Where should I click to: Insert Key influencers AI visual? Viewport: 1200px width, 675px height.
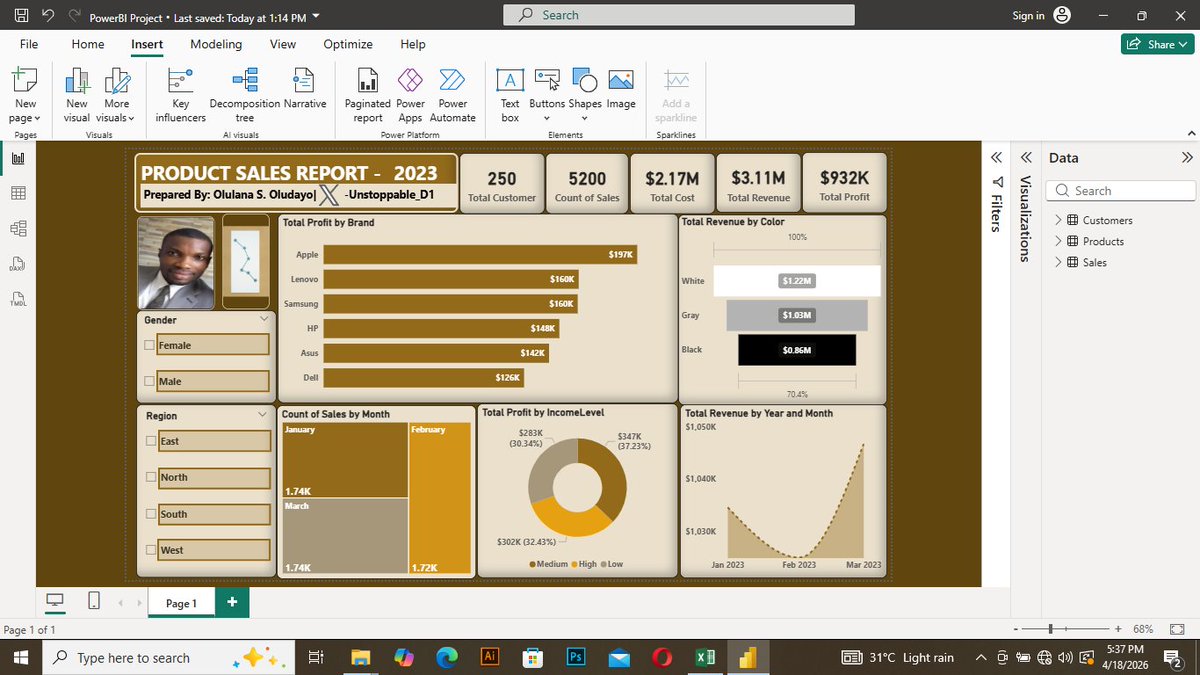[x=181, y=95]
